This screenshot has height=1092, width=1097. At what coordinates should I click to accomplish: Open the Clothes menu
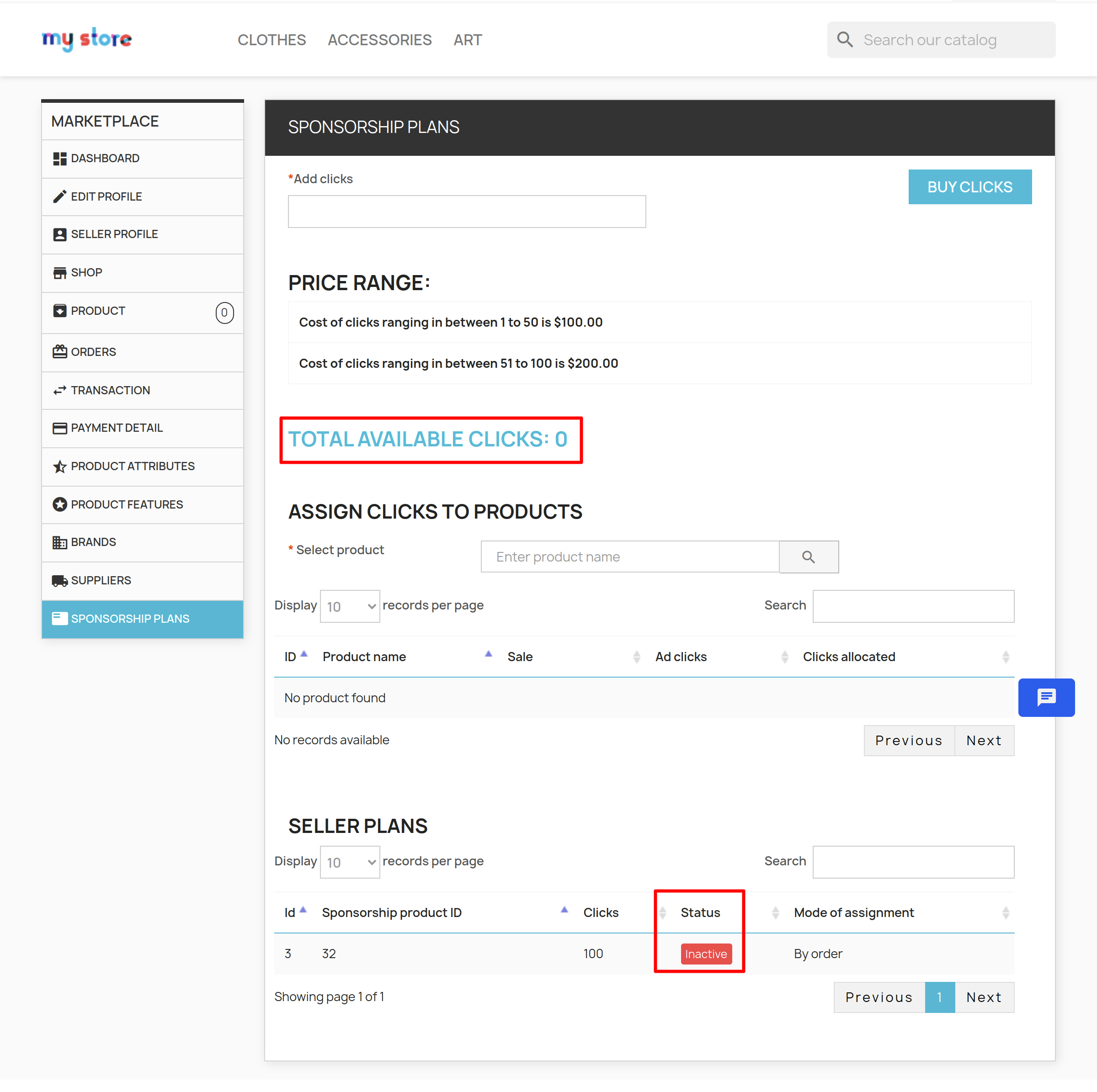click(x=272, y=40)
